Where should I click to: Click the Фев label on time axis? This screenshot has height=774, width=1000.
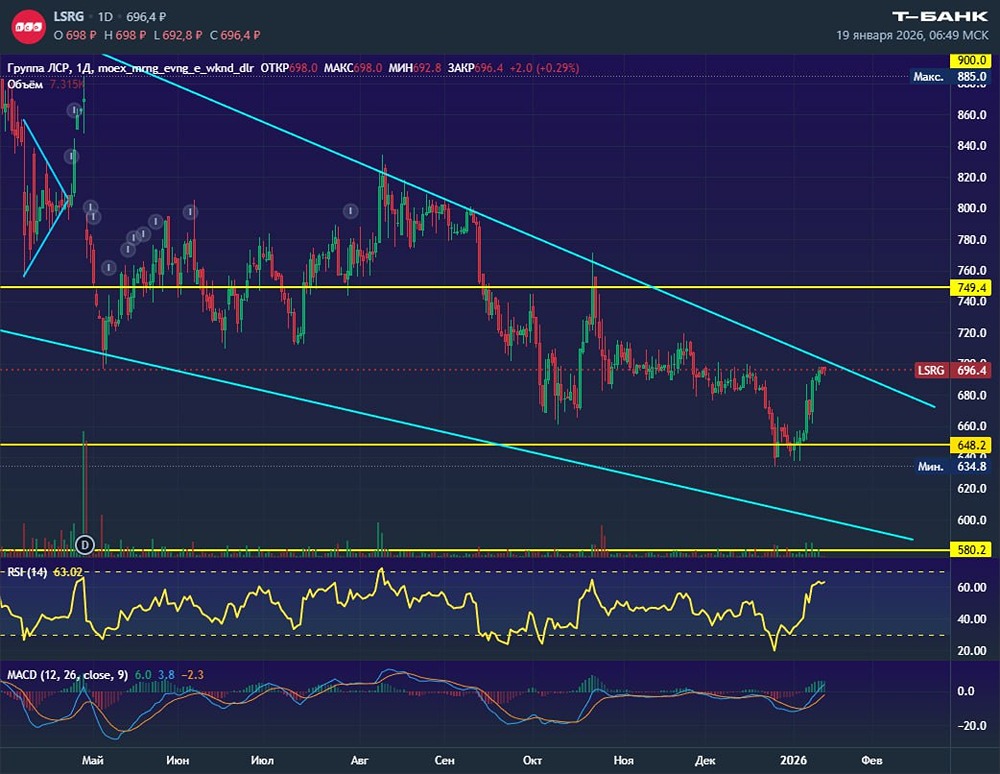tap(872, 760)
